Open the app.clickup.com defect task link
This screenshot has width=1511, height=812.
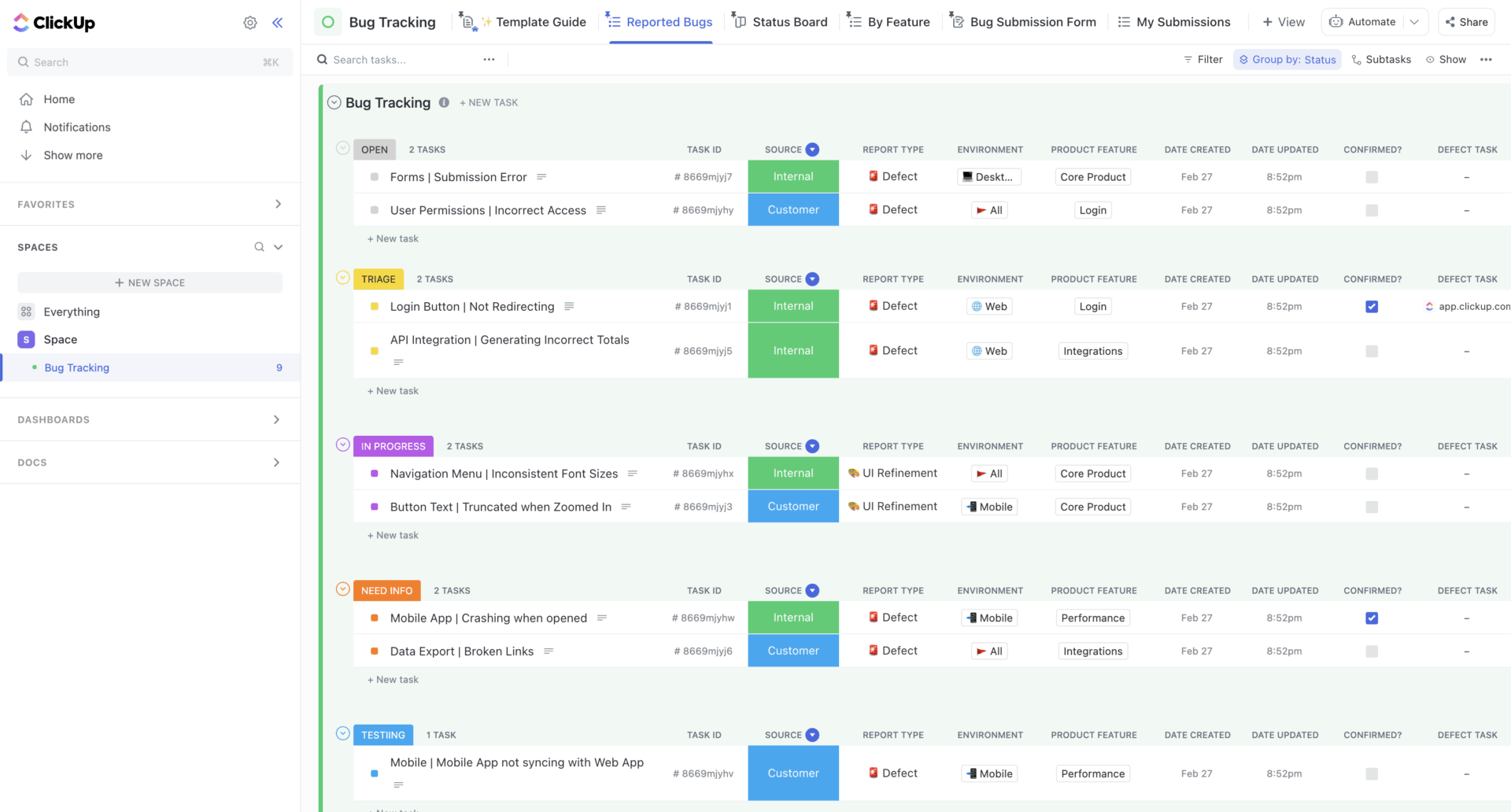pos(1470,307)
